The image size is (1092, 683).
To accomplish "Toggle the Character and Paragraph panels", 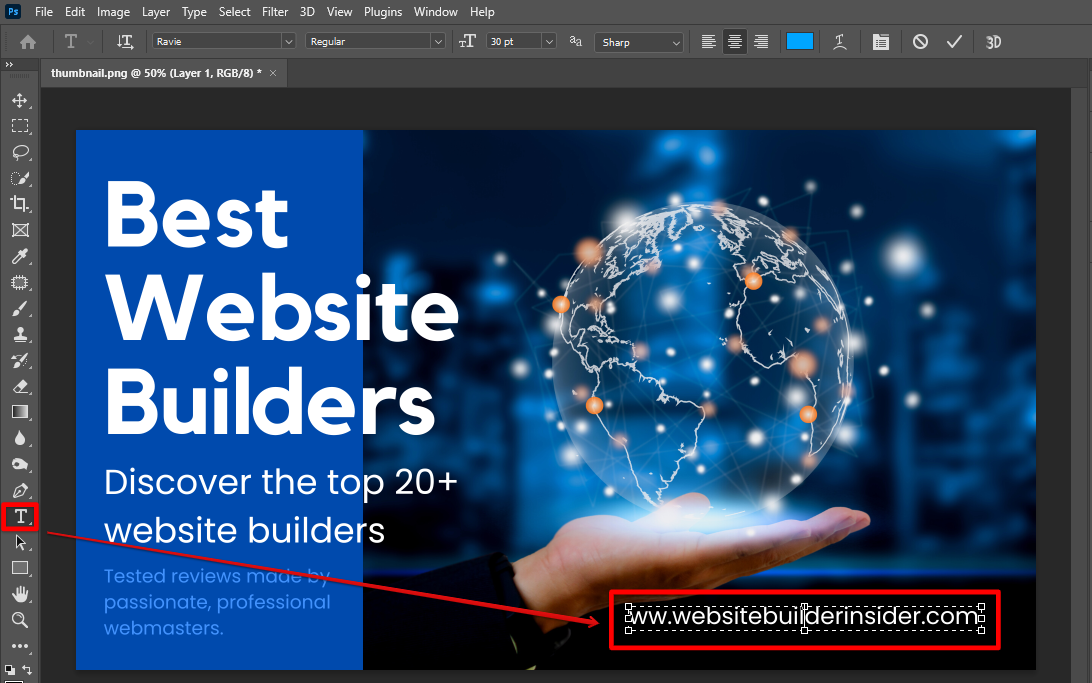I will 880,41.
